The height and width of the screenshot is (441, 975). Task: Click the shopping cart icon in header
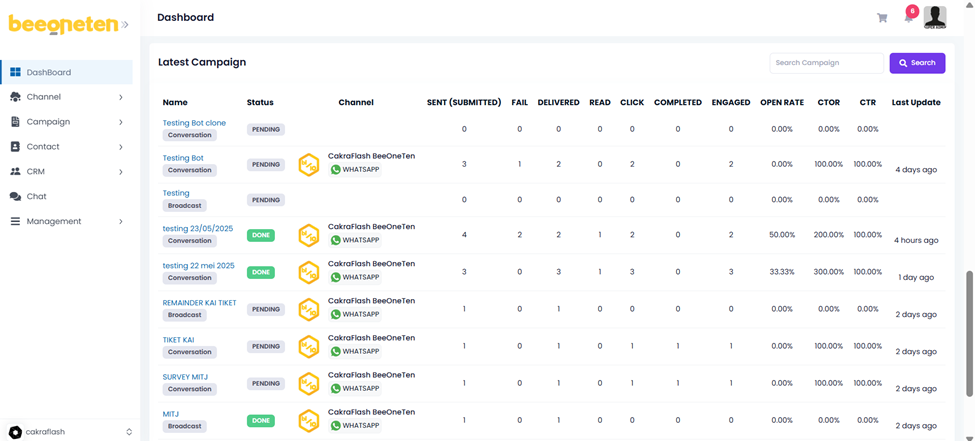tap(882, 18)
